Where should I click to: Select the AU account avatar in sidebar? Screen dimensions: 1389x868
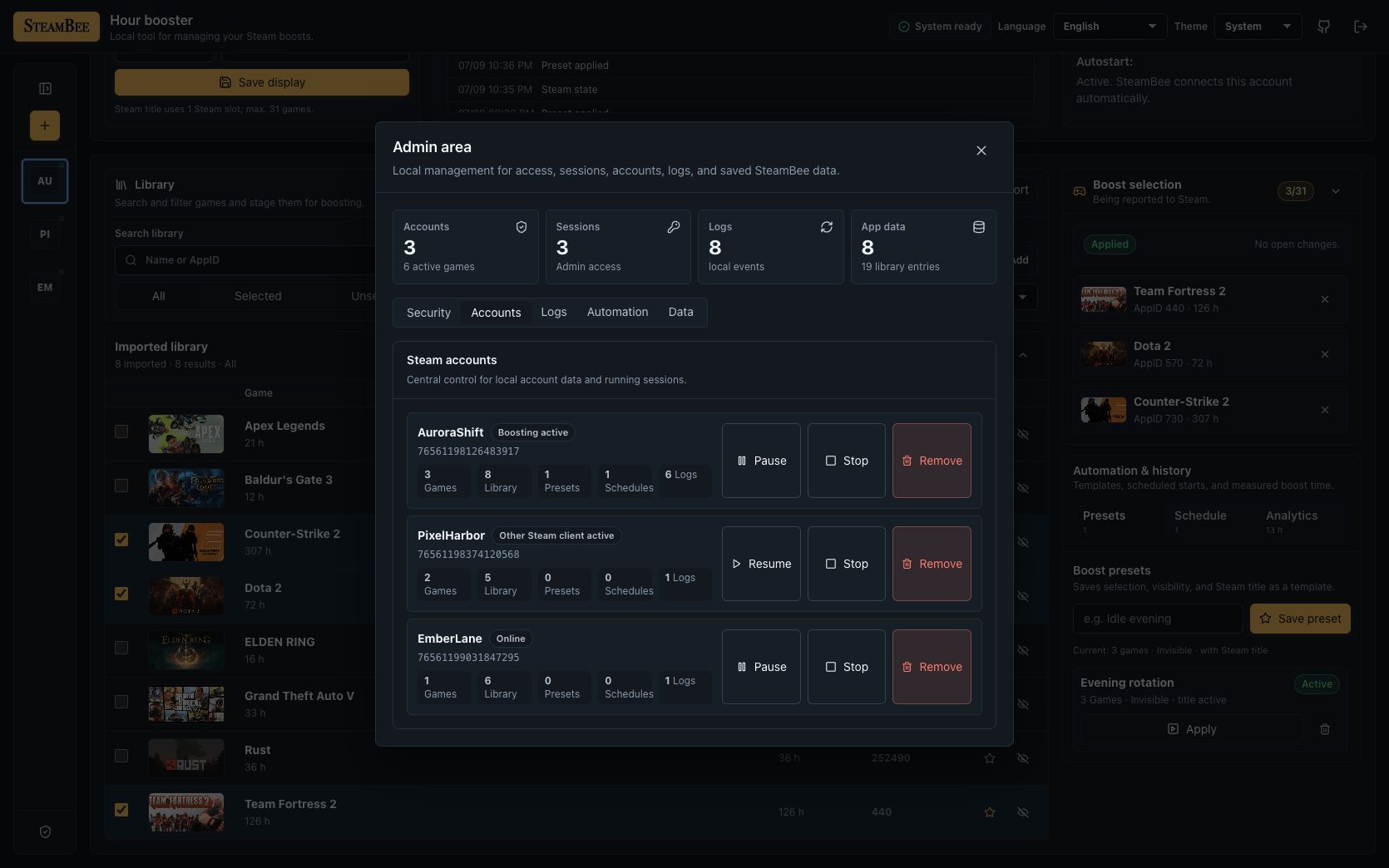(45, 181)
